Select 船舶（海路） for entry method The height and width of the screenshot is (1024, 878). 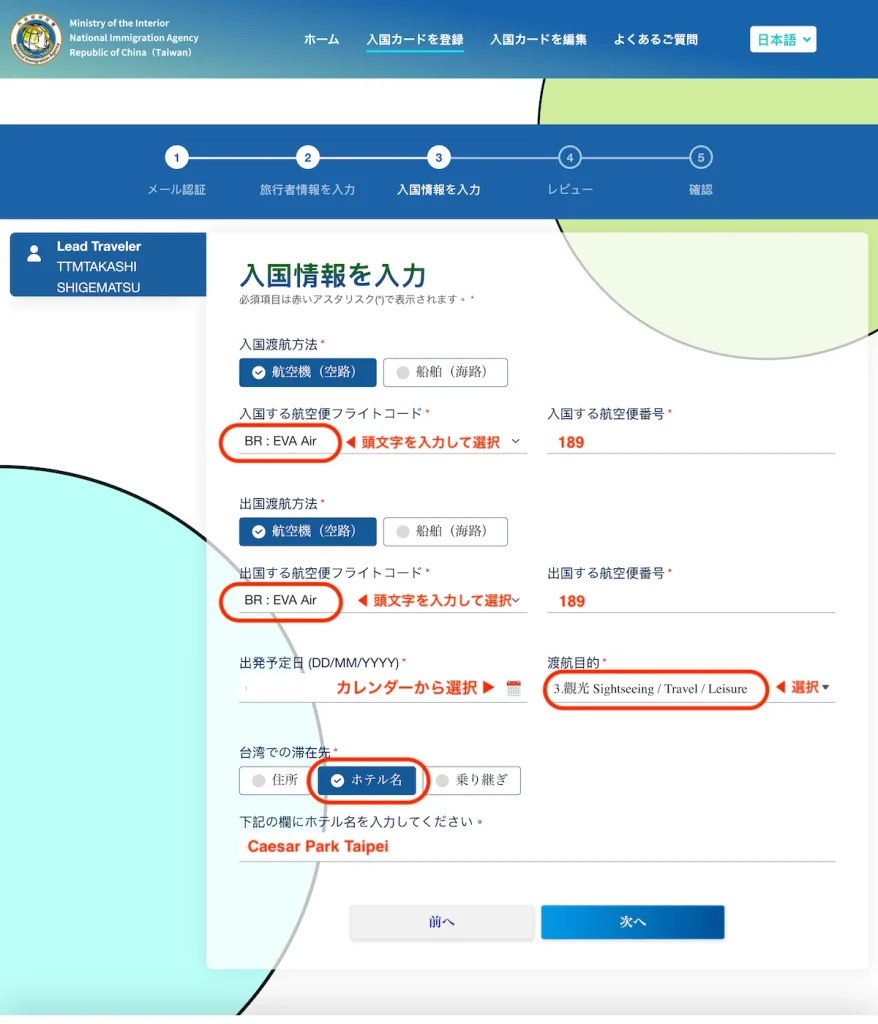coord(445,372)
